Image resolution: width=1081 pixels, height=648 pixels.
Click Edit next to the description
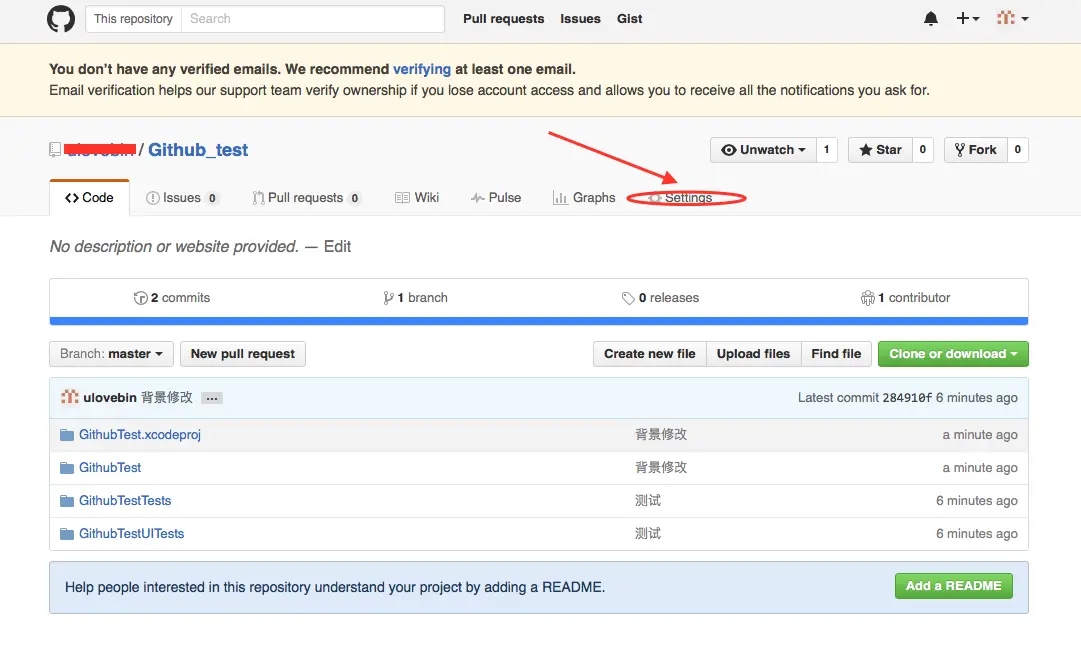(337, 246)
